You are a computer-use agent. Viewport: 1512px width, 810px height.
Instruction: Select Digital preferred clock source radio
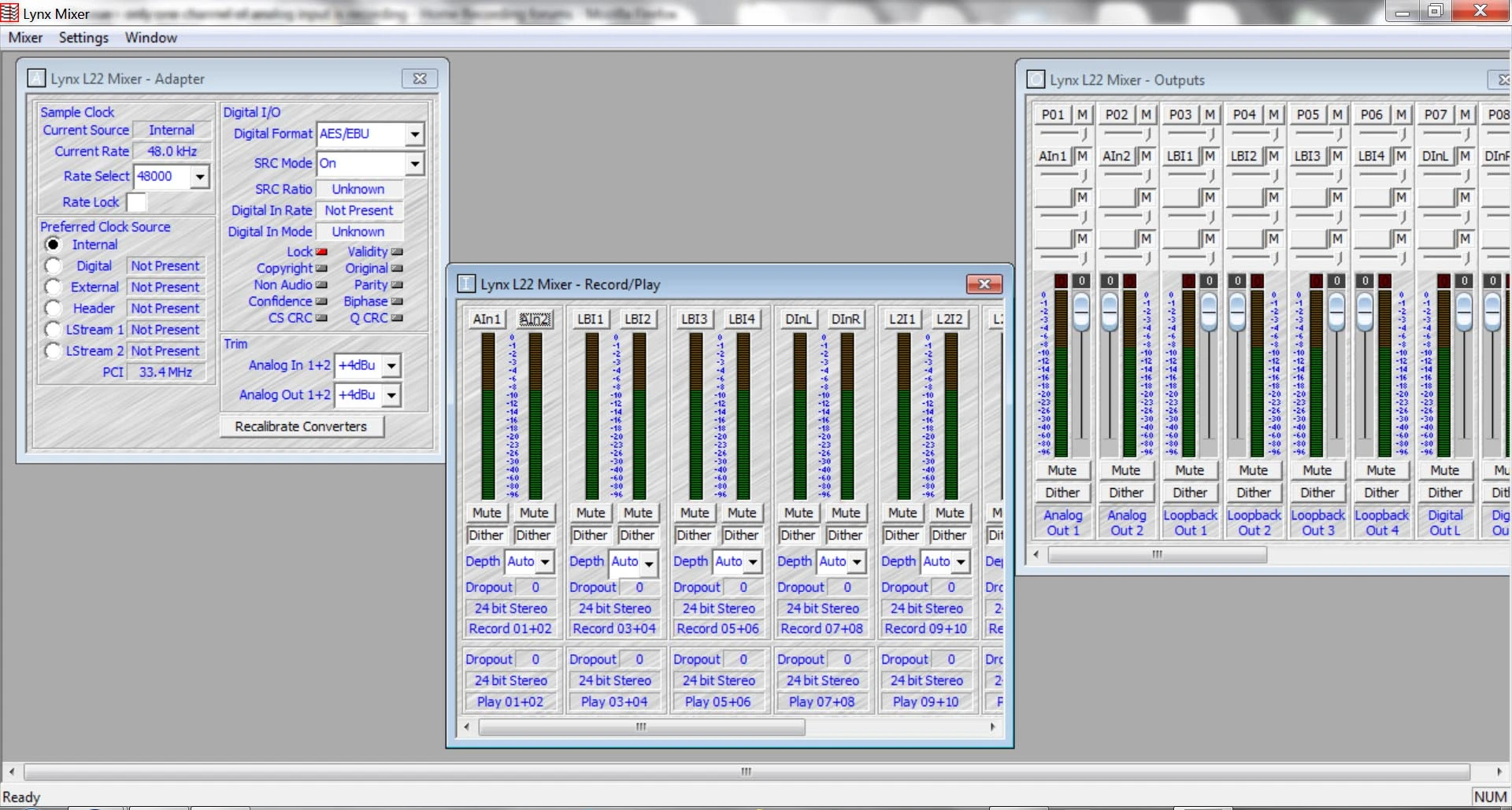(53, 266)
